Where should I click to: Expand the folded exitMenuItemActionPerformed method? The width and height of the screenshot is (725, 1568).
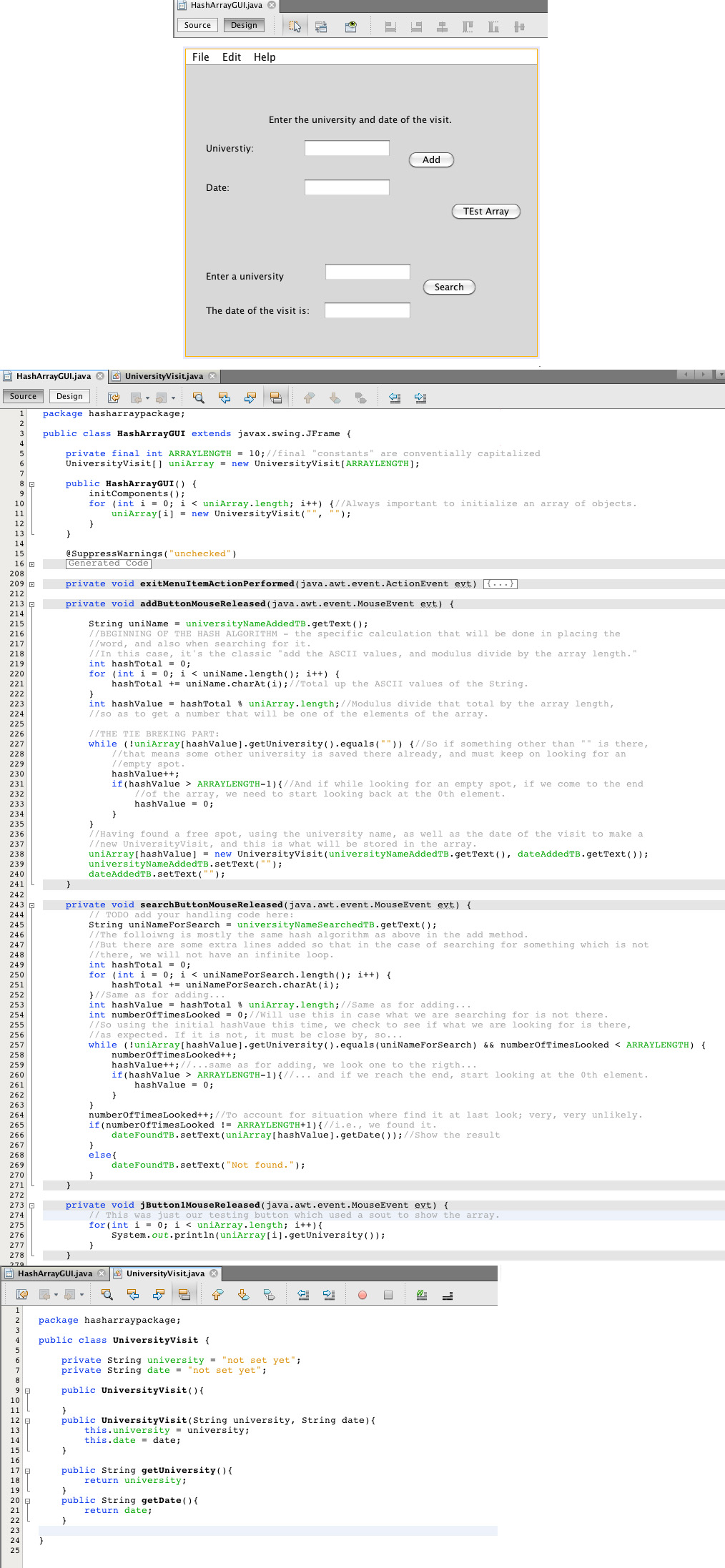(31, 584)
